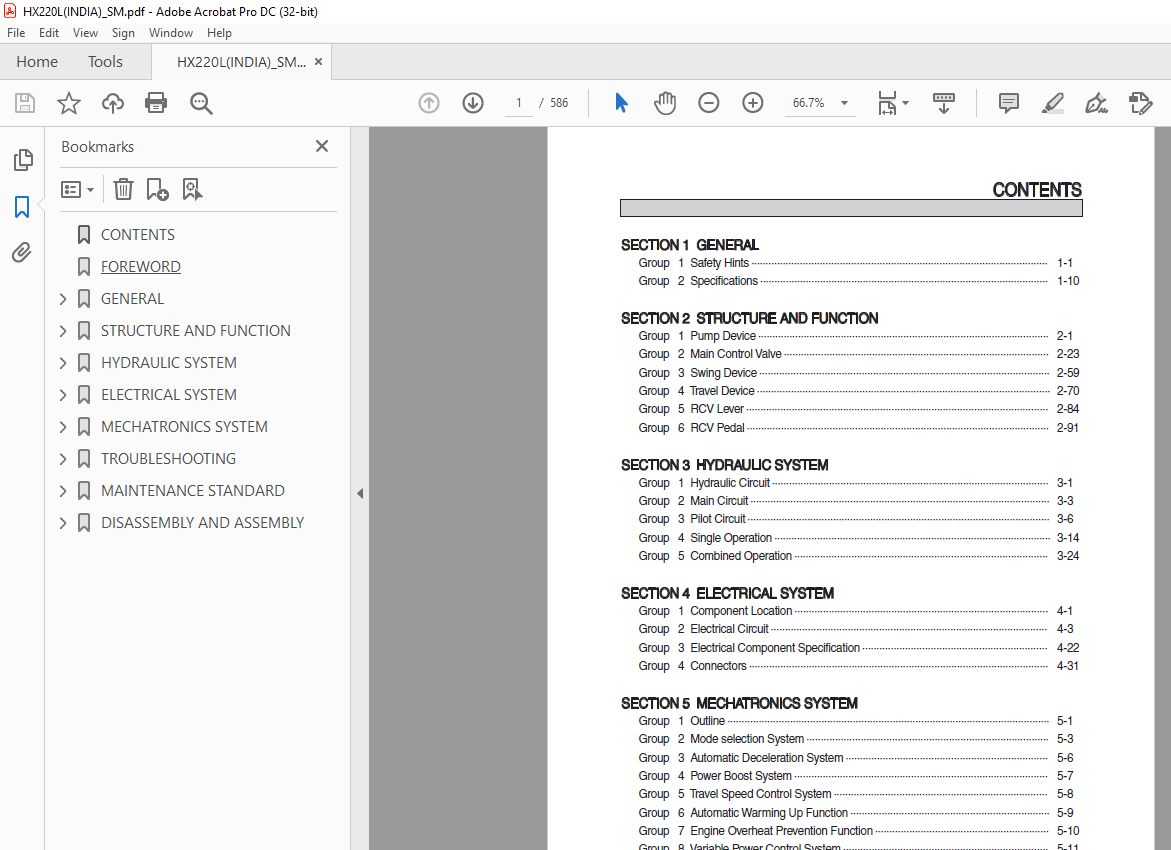Open fit page options icon

[x=892, y=103]
